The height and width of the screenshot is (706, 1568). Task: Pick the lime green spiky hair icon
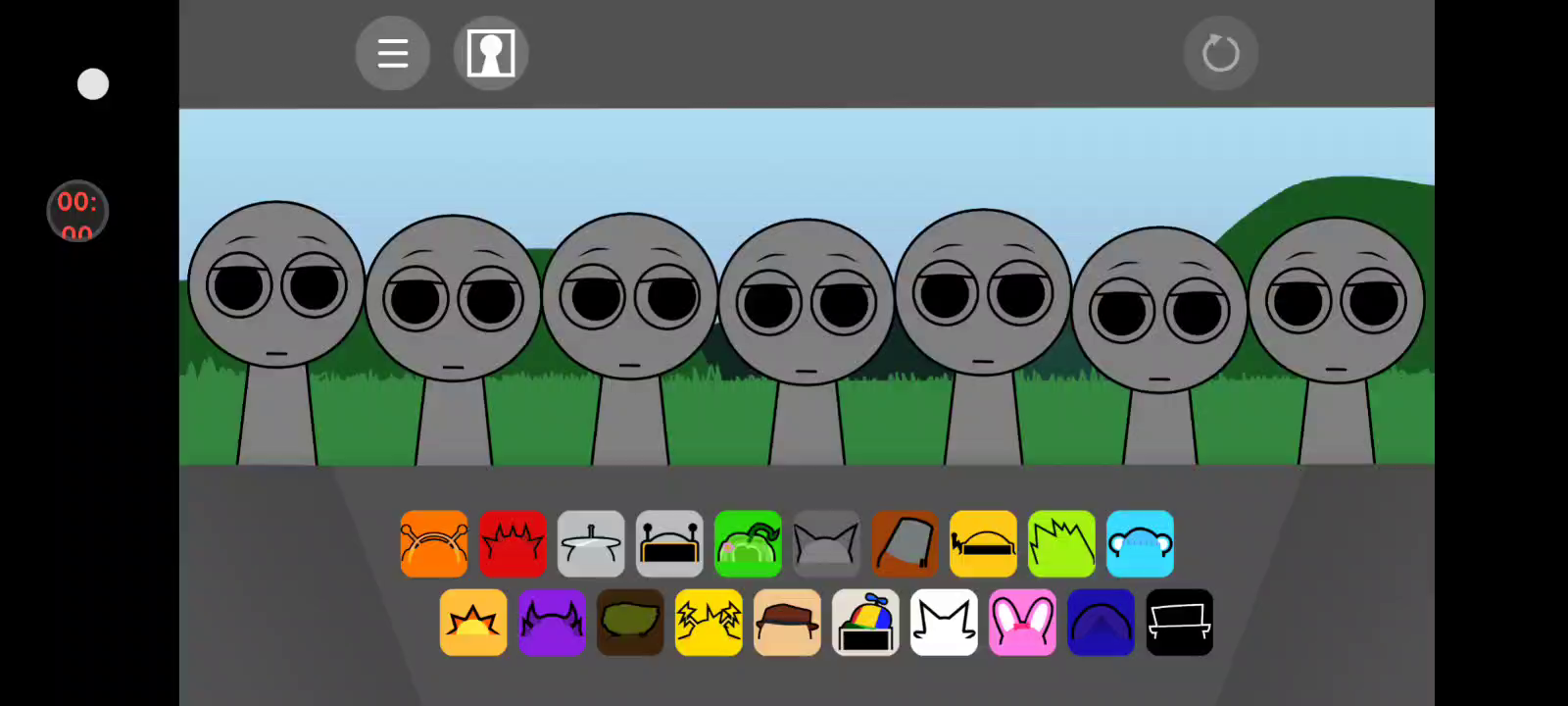click(1061, 544)
